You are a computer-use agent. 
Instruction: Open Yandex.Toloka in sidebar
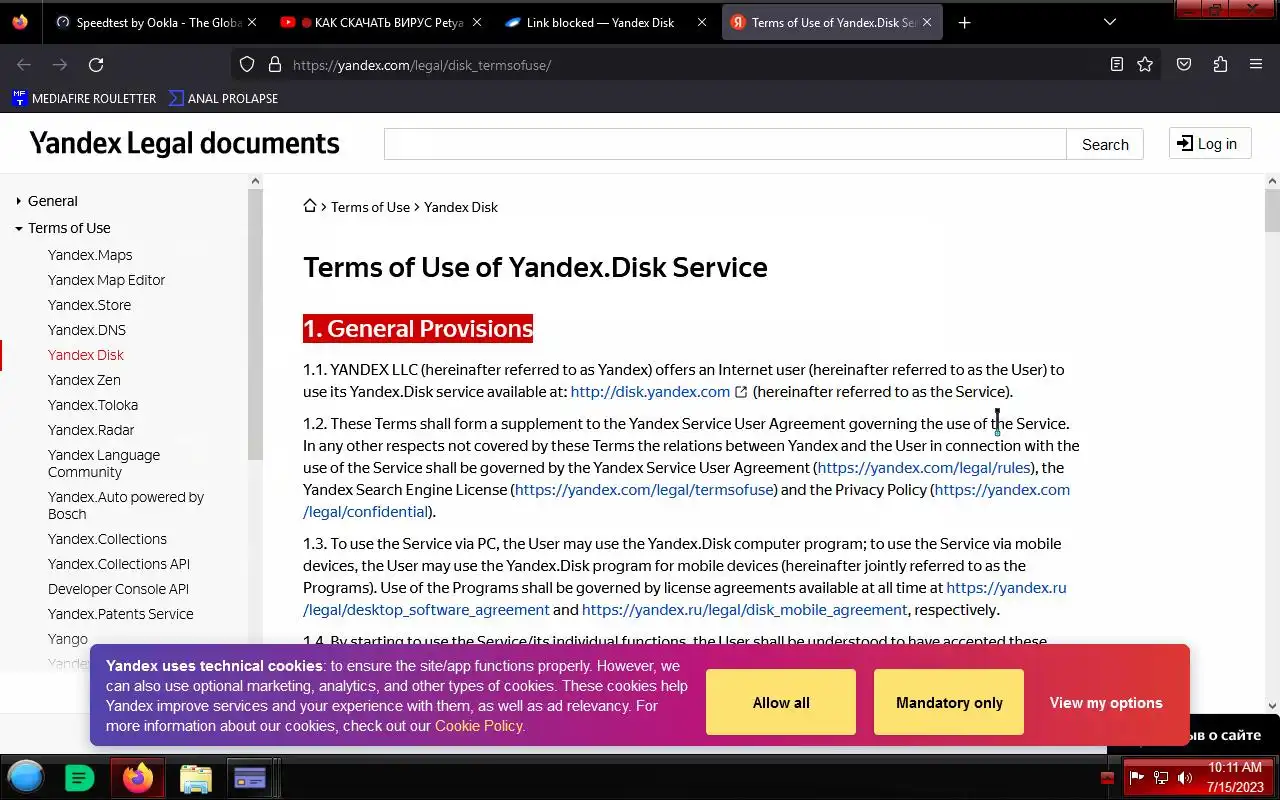pos(93,405)
